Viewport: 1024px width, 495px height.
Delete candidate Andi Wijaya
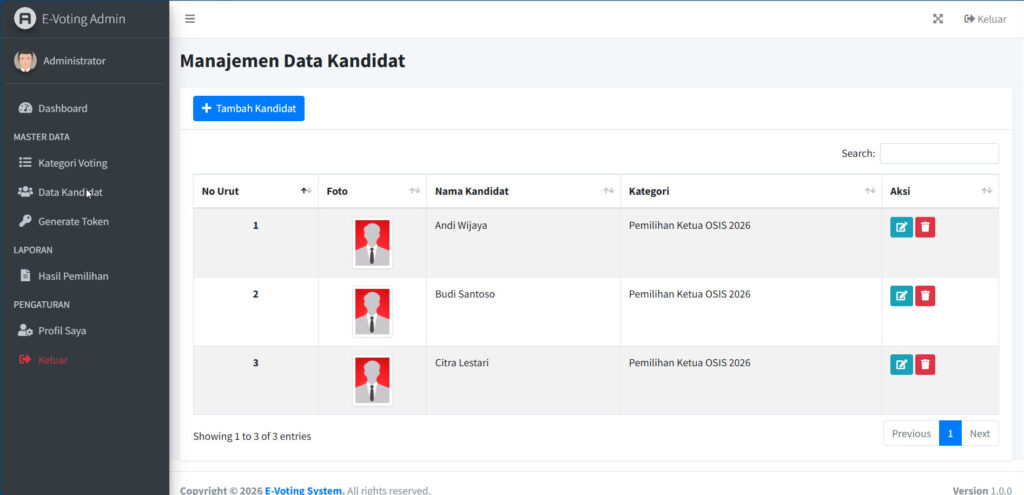coord(925,227)
